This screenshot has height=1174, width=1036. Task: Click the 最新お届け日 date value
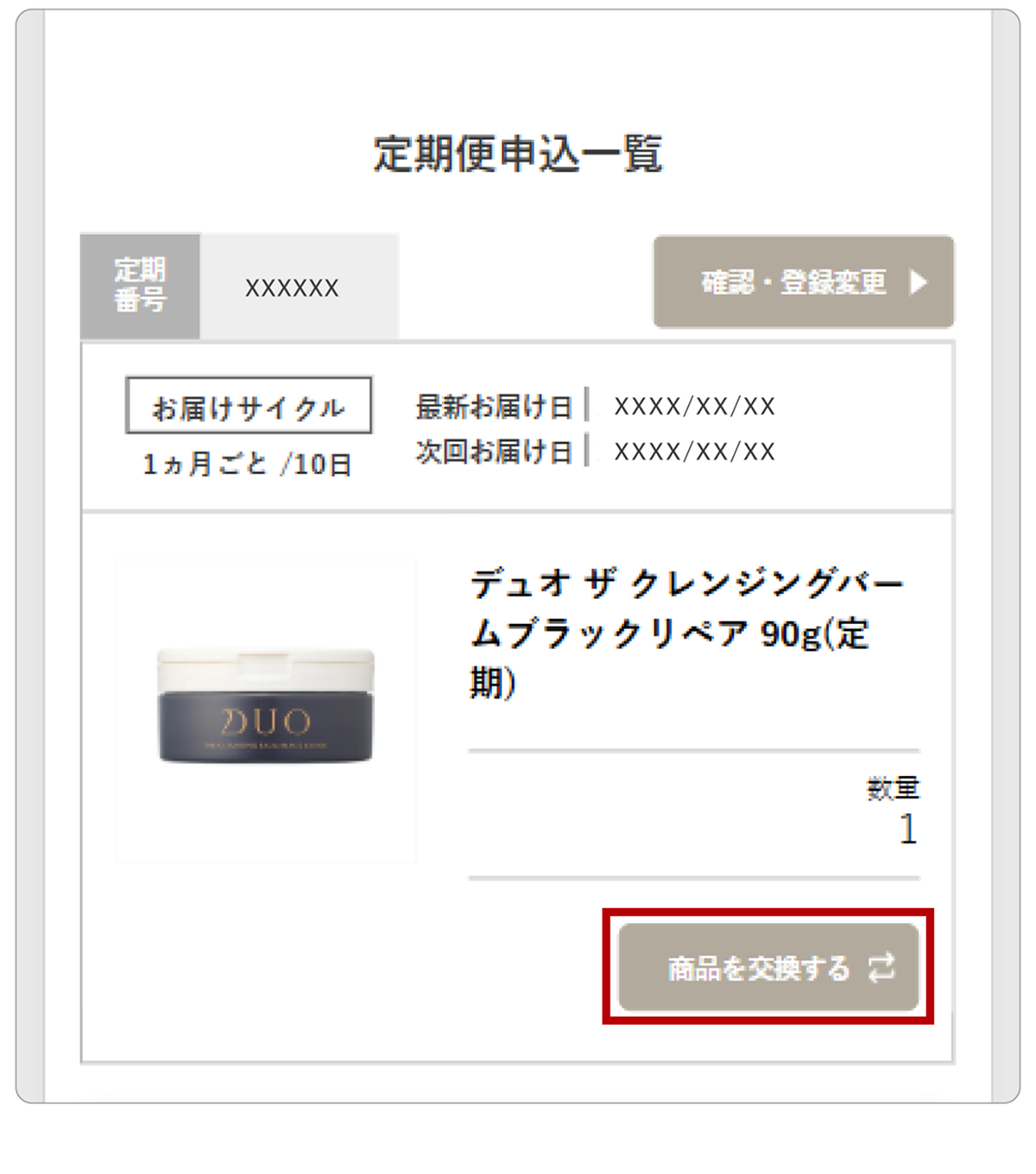pos(694,406)
